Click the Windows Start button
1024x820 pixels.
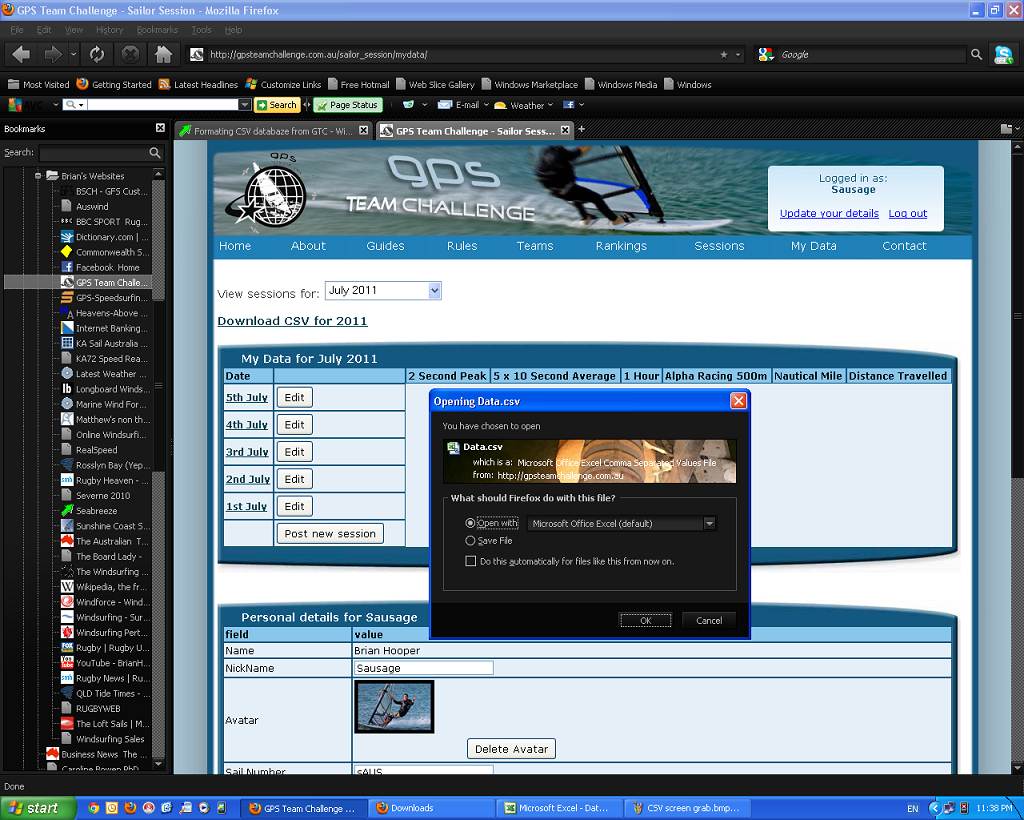(35, 808)
